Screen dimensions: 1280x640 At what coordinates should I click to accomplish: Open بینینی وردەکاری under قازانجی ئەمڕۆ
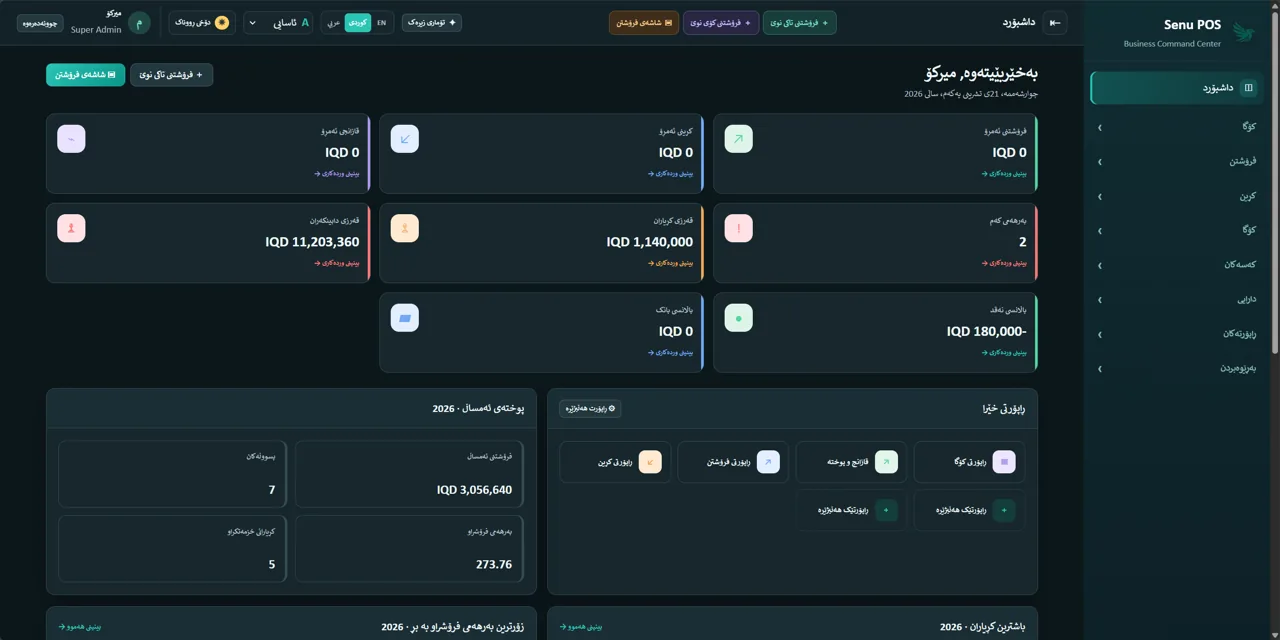click(x=337, y=173)
